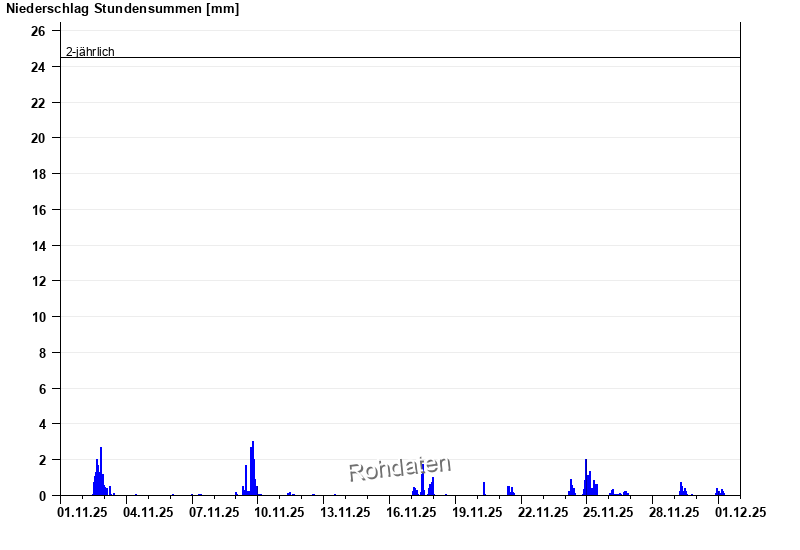The width and height of the screenshot is (800, 550).
Task: Select the 07.11.25 date label
Action: (214, 513)
